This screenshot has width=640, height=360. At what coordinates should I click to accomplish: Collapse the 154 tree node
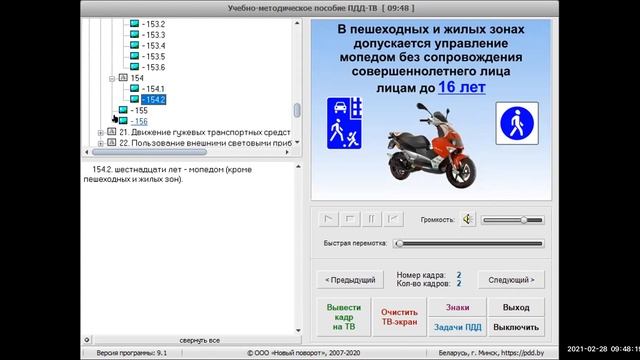pyautogui.click(x=112, y=78)
